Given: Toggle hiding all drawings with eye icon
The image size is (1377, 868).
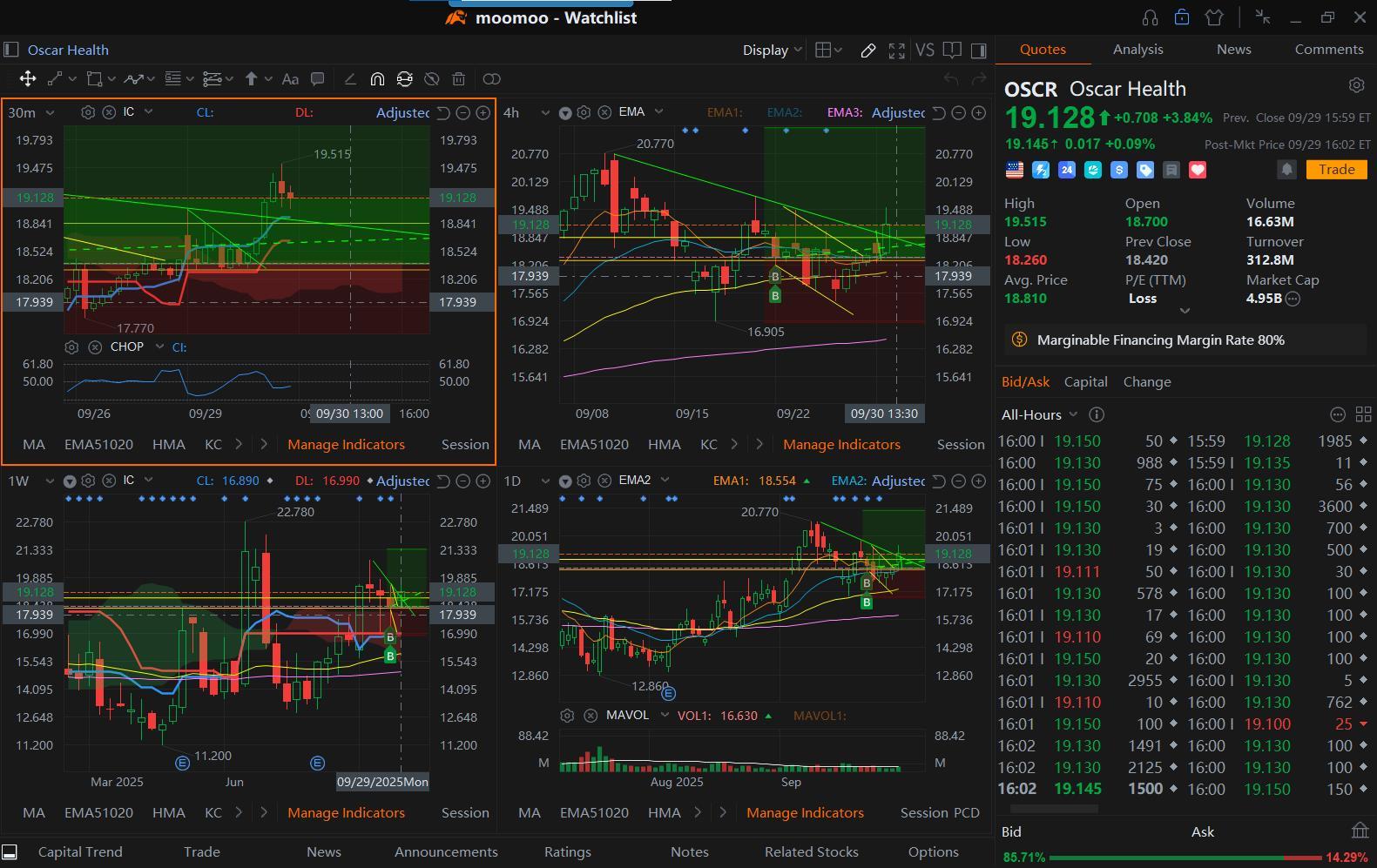Looking at the screenshot, I should coord(431,79).
